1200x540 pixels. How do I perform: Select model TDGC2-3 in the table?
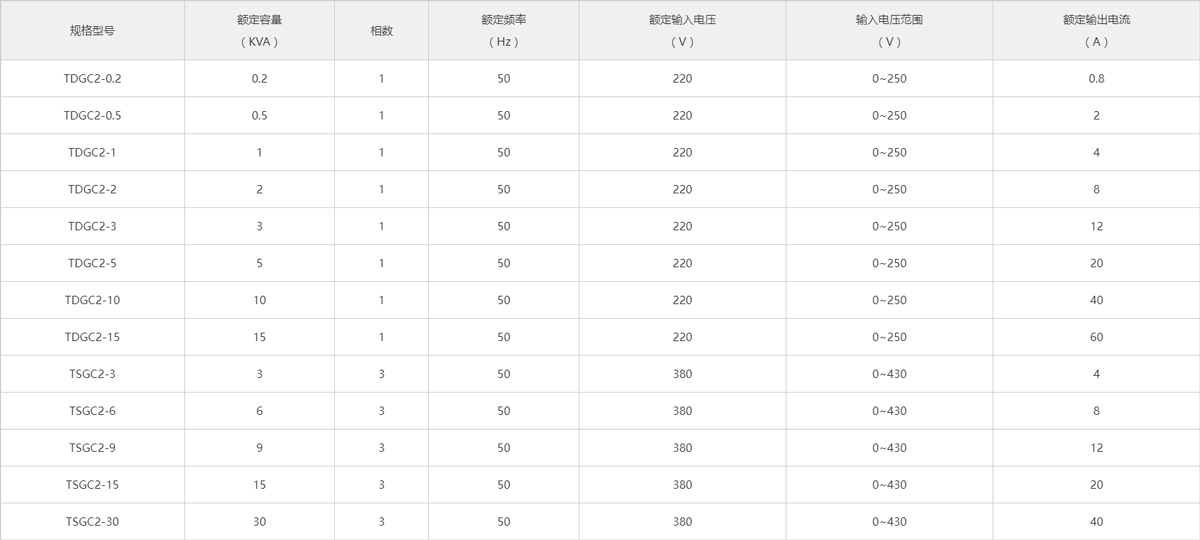click(92, 226)
